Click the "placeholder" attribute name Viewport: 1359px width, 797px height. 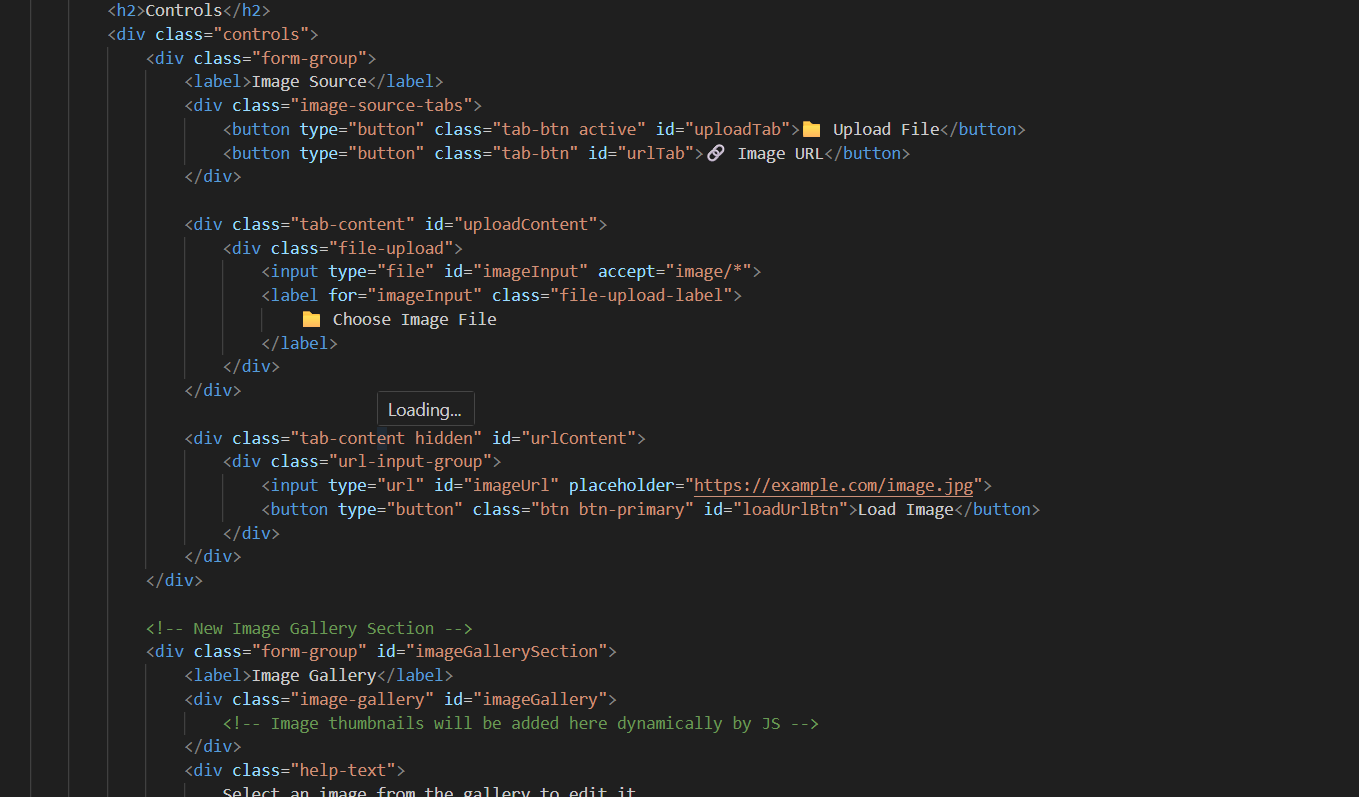pyautogui.click(x=622, y=485)
